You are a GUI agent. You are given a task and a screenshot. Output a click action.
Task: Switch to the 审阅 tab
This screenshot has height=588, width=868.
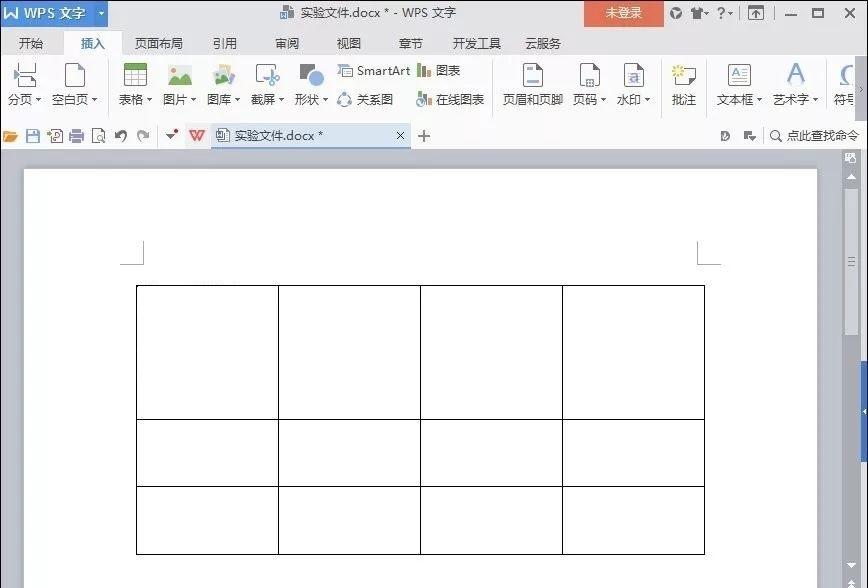coord(287,43)
